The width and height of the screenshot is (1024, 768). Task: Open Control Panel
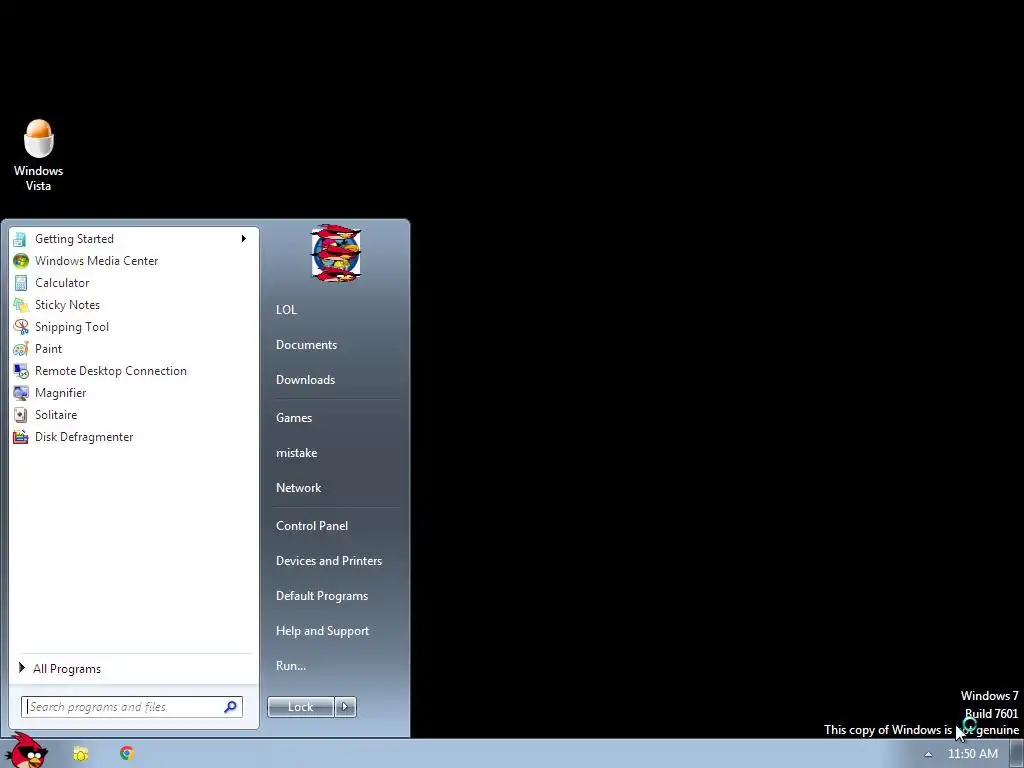click(x=312, y=526)
